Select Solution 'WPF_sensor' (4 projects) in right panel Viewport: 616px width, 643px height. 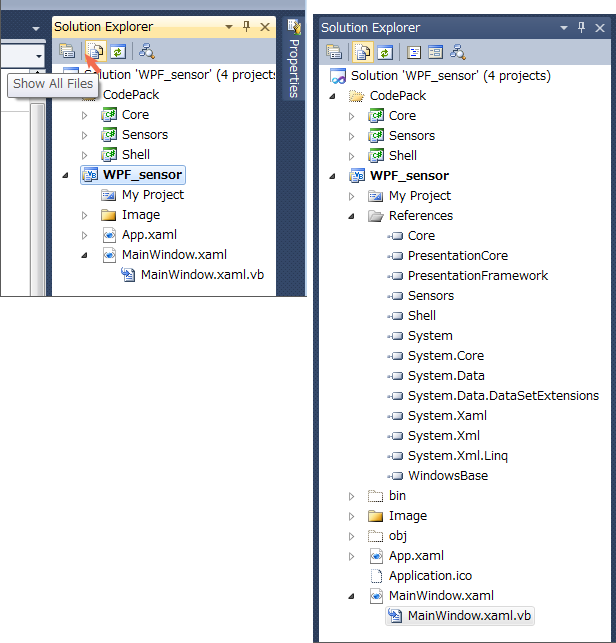pos(451,76)
